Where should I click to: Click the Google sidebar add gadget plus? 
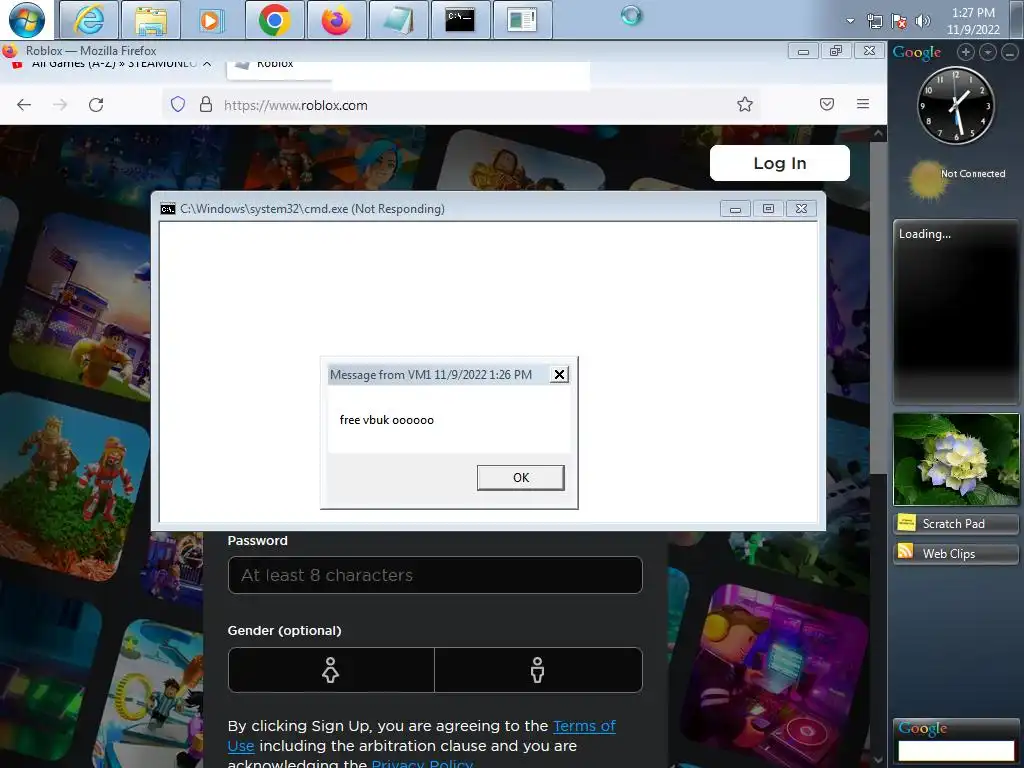(x=965, y=52)
